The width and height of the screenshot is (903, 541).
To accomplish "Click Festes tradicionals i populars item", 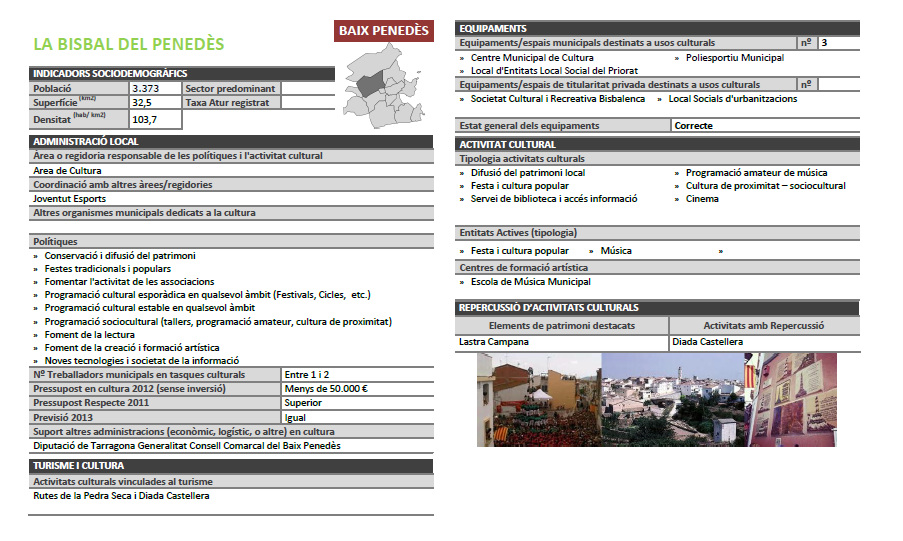I will pos(108,268).
